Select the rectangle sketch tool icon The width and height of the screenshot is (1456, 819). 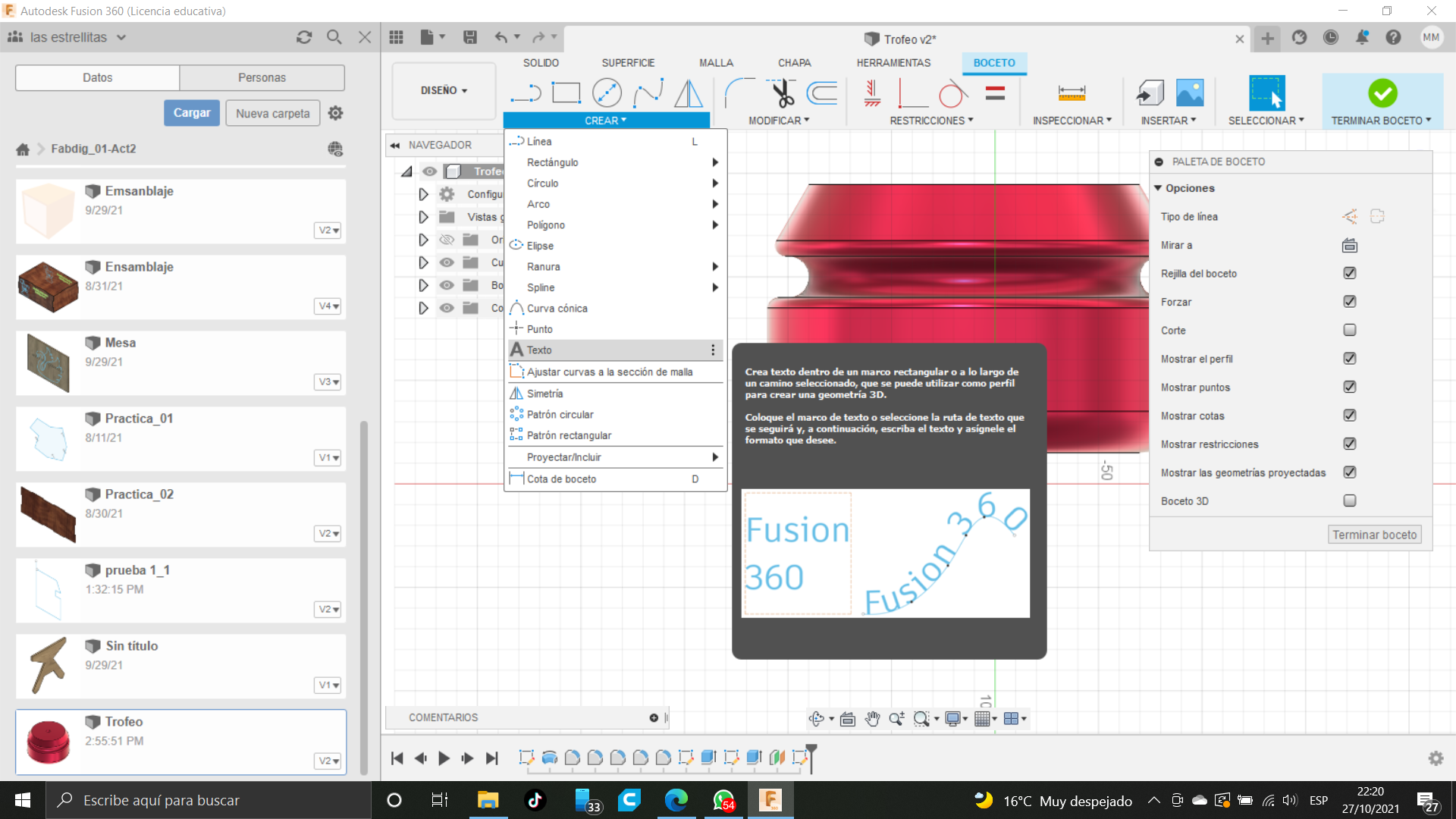pyautogui.click(x=566, y=93)
